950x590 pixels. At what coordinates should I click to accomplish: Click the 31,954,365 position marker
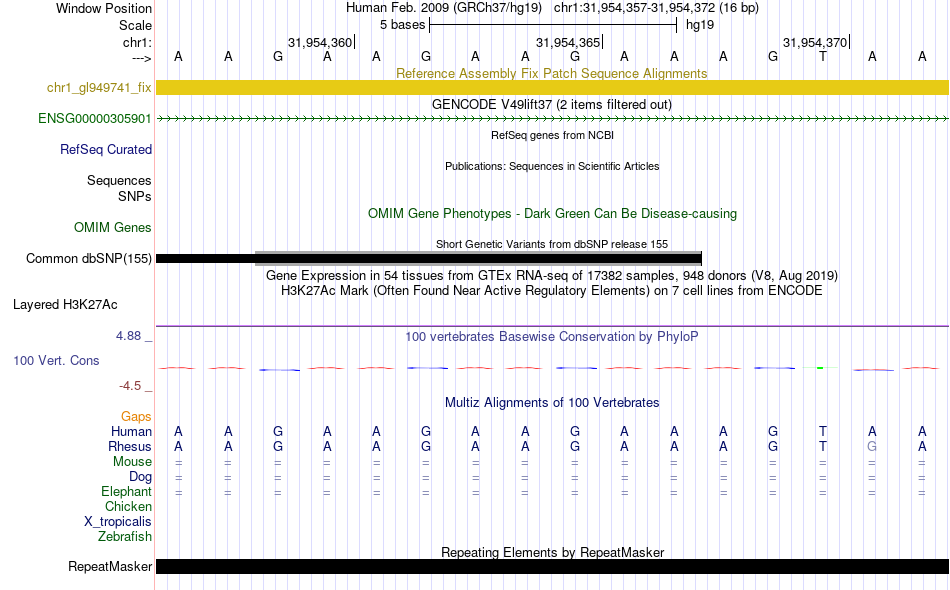click(568, 42)
